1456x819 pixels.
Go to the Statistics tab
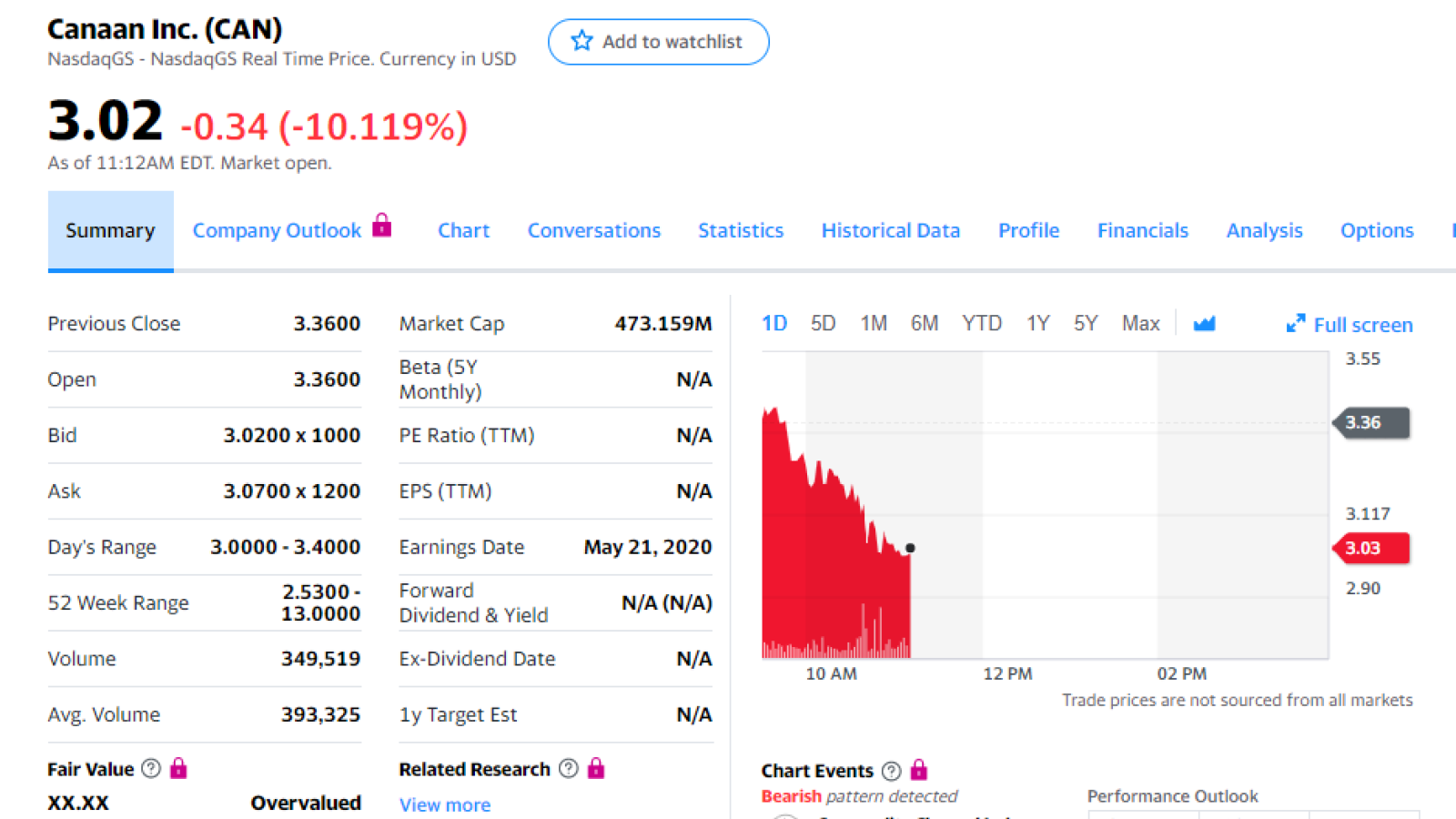(741, 231)
